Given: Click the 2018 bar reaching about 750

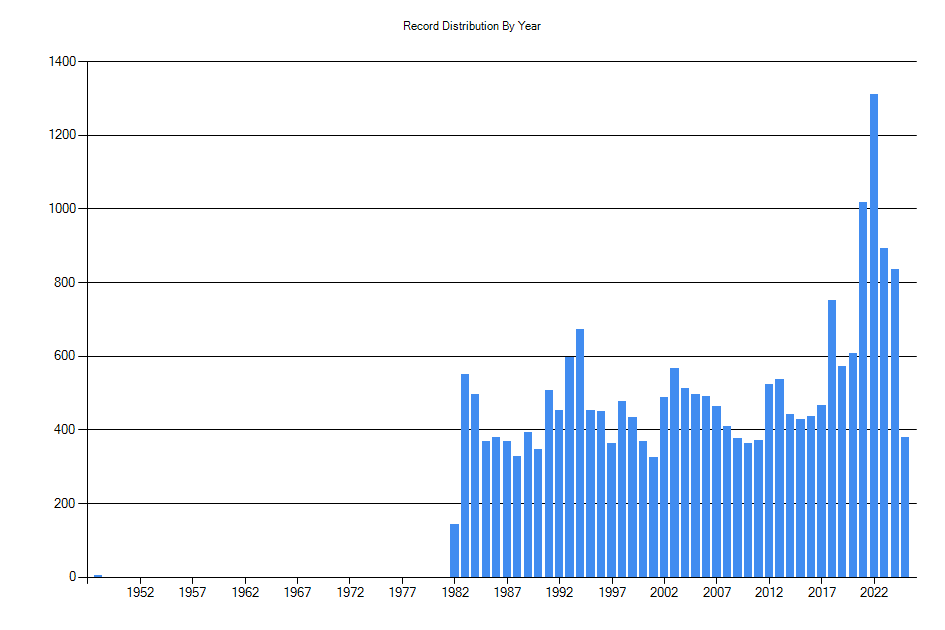Looking at the screenshot, I should click(832, 438).
